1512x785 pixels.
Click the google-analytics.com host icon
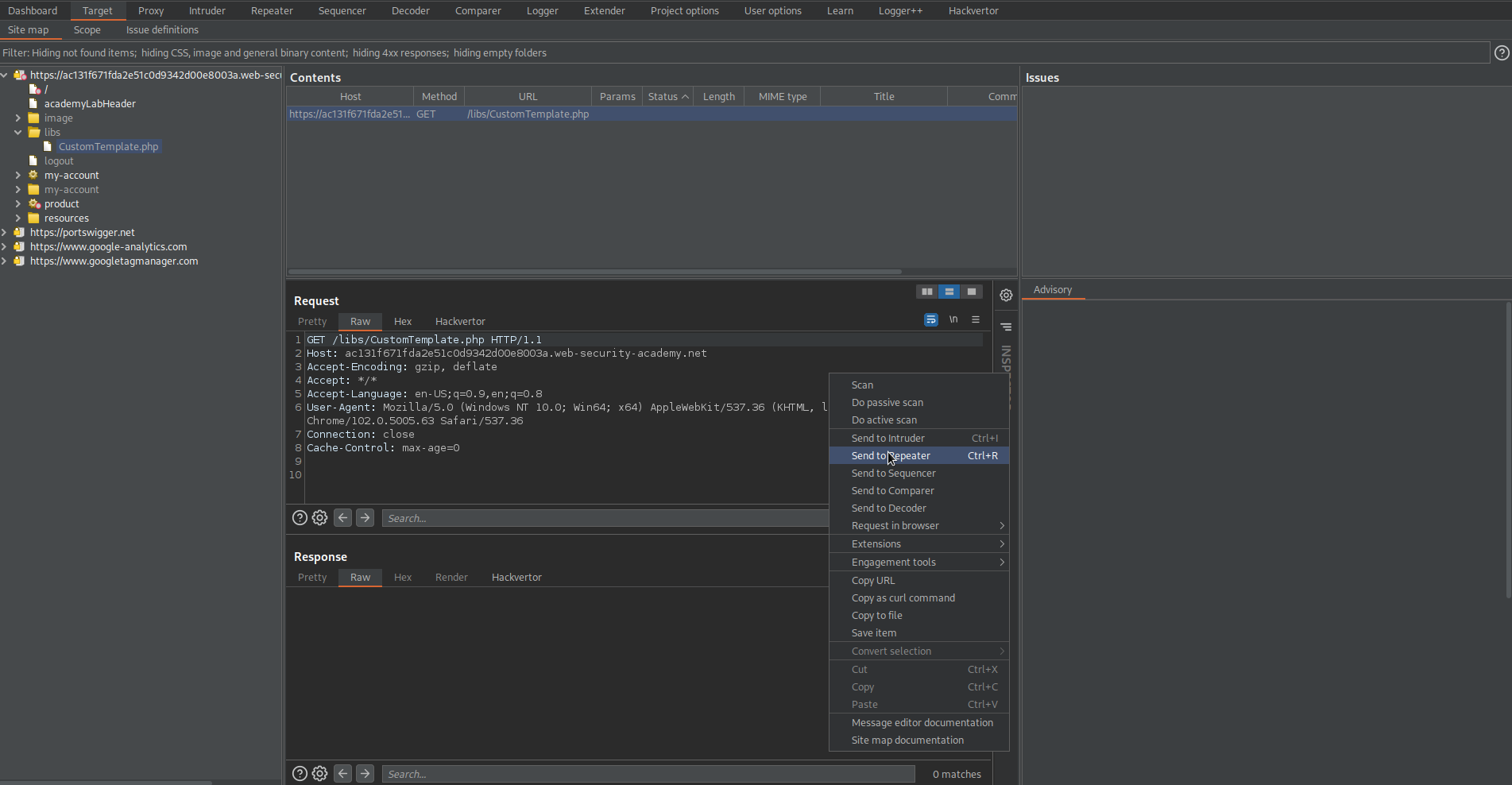20,246
